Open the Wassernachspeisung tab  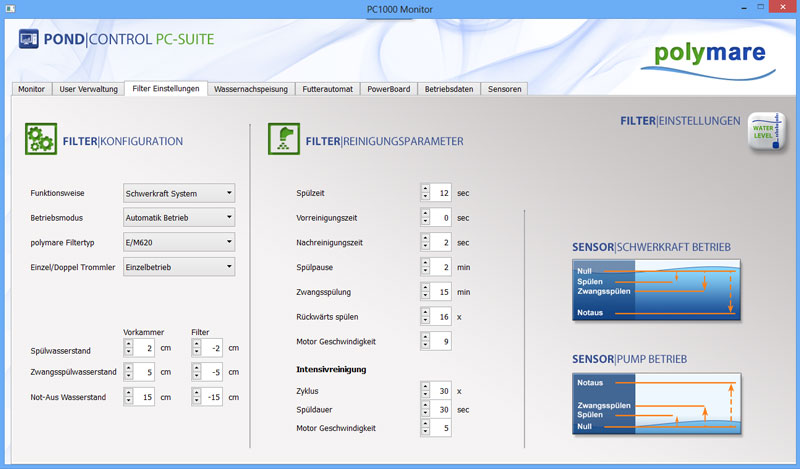250,89
